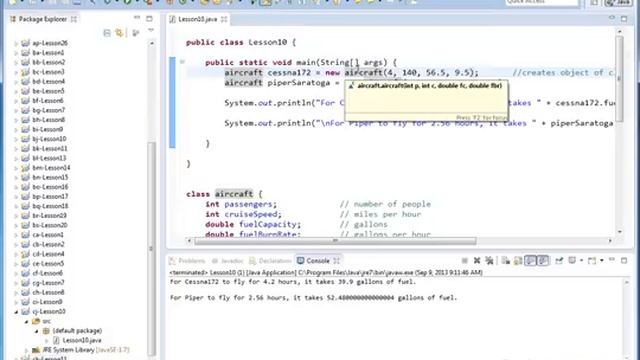Toggle Link with Editor in Package Explorer
This screenshot has height=360, width=640.
(x=119, y=33)
